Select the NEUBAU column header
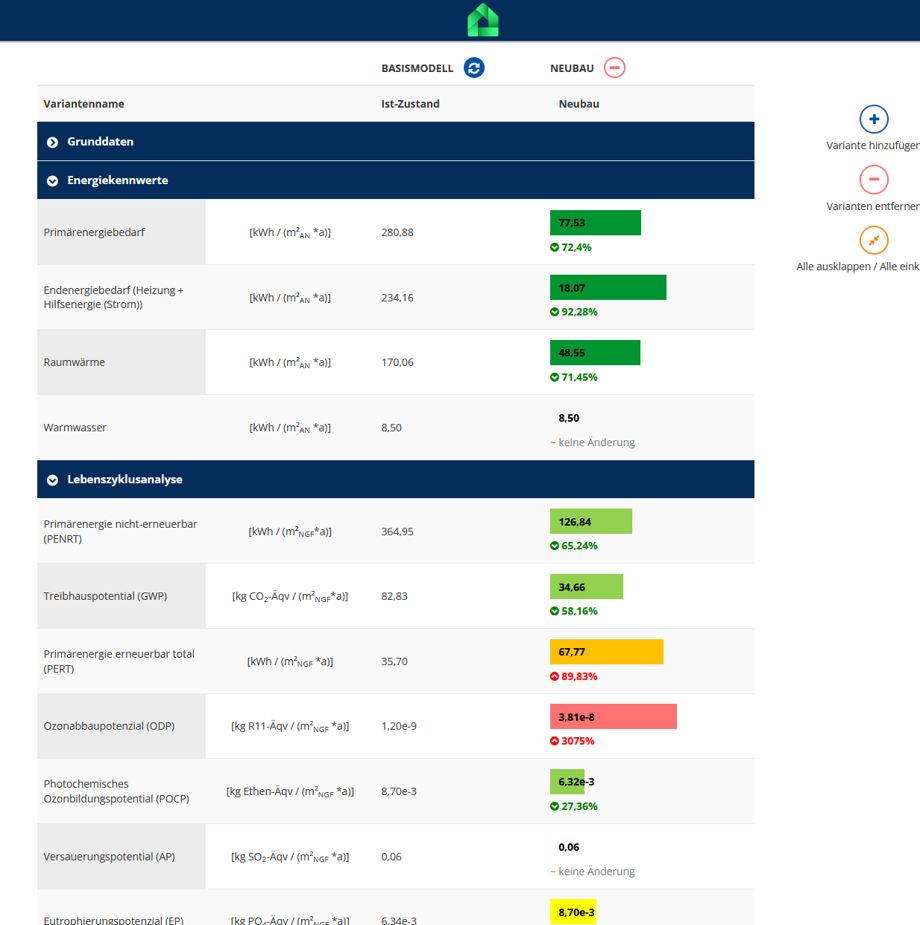The height and width of the screenshot is (925, 920). tap(572, 68)
